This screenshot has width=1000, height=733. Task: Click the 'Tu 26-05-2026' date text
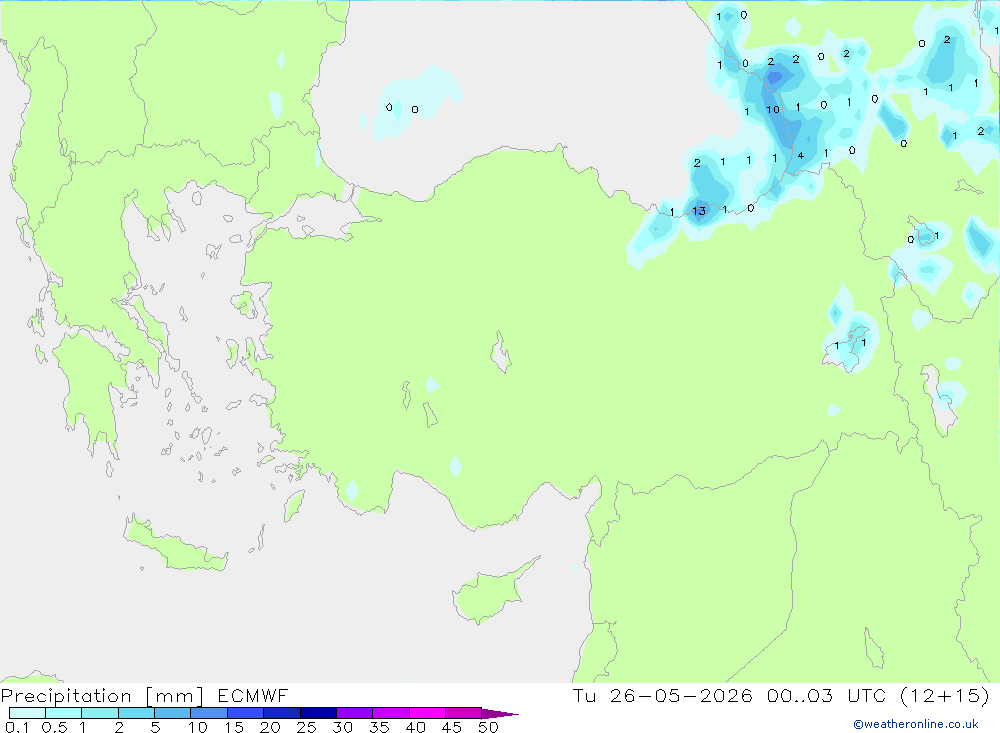point(663,696)
